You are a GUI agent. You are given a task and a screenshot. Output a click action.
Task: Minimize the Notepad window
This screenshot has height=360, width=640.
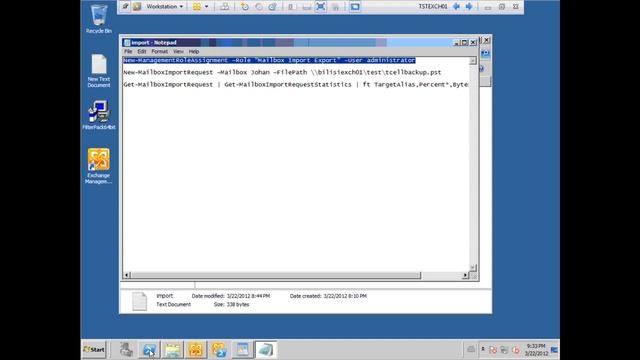[x=457, y=42]
